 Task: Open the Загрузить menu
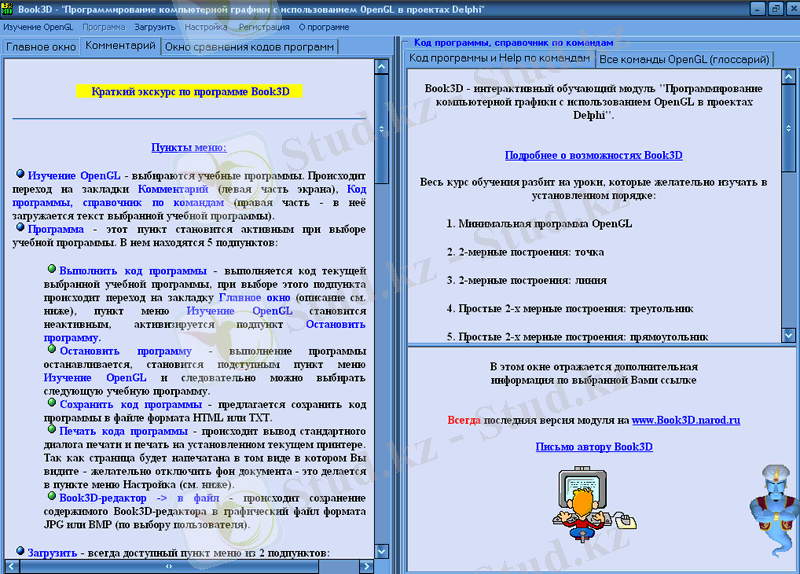pyautogui.click(x=155, y=27)
